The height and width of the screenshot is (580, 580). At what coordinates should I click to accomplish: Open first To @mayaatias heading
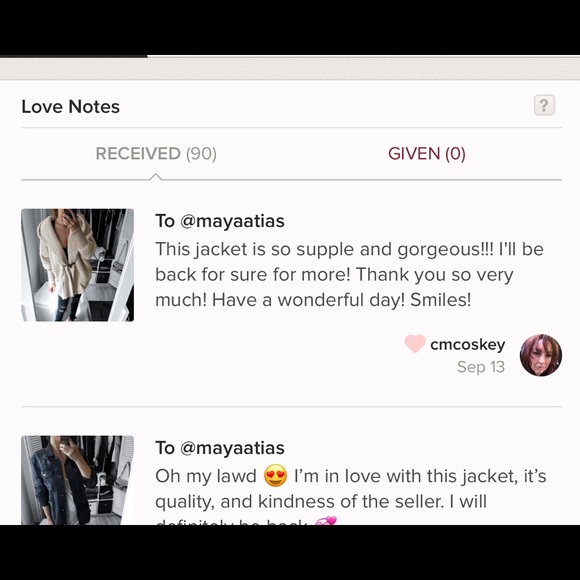click(x=220, y=221)
